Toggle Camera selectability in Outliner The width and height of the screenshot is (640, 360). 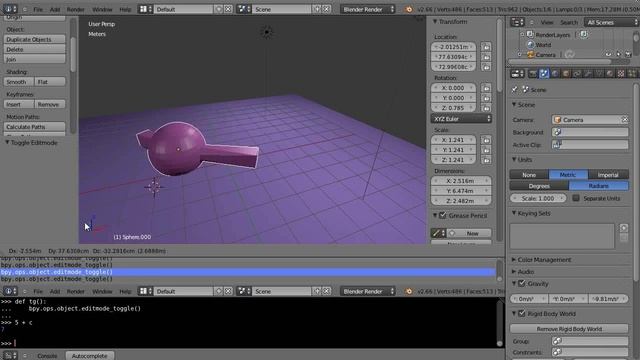tap(618, 54)
